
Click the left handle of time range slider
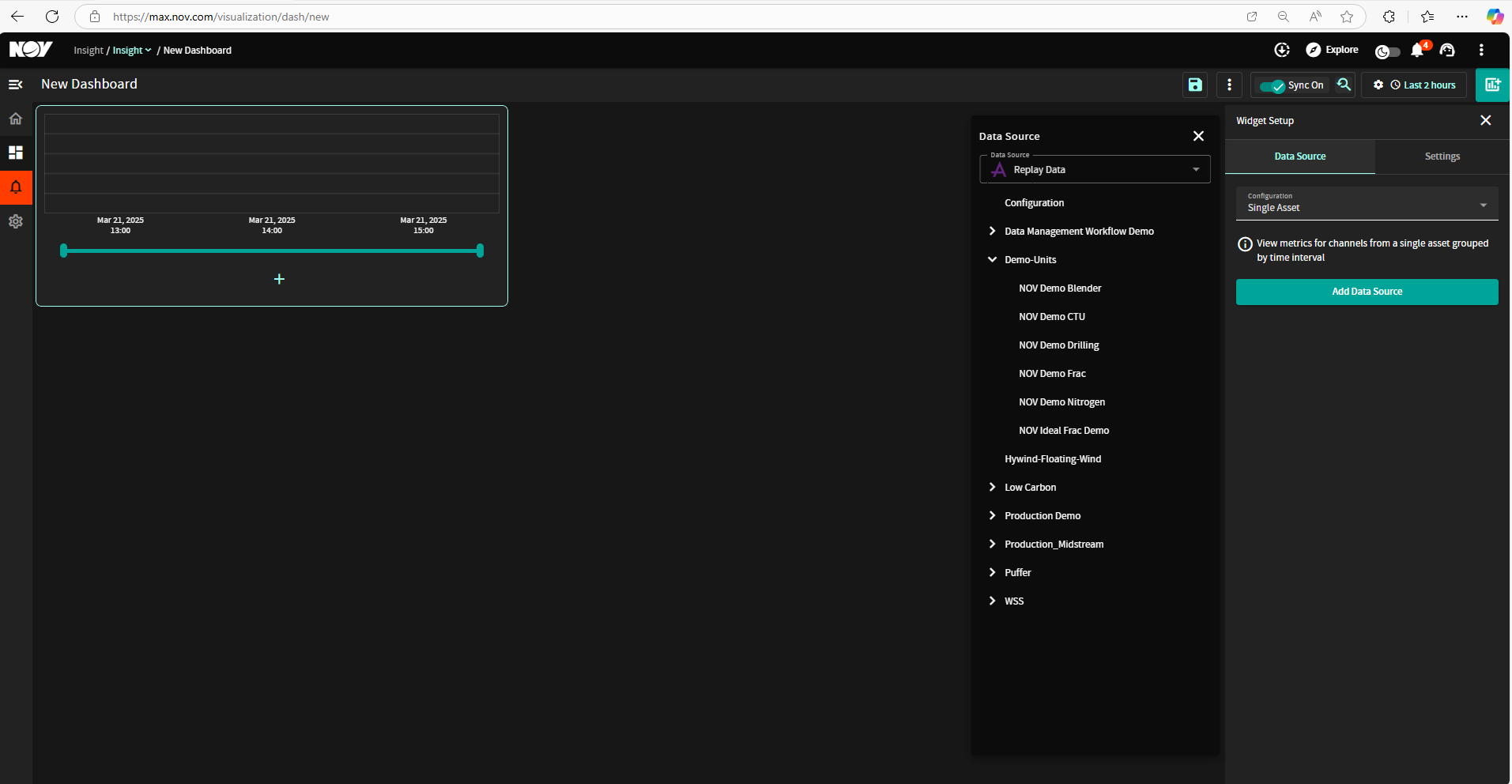pos(64,251)
